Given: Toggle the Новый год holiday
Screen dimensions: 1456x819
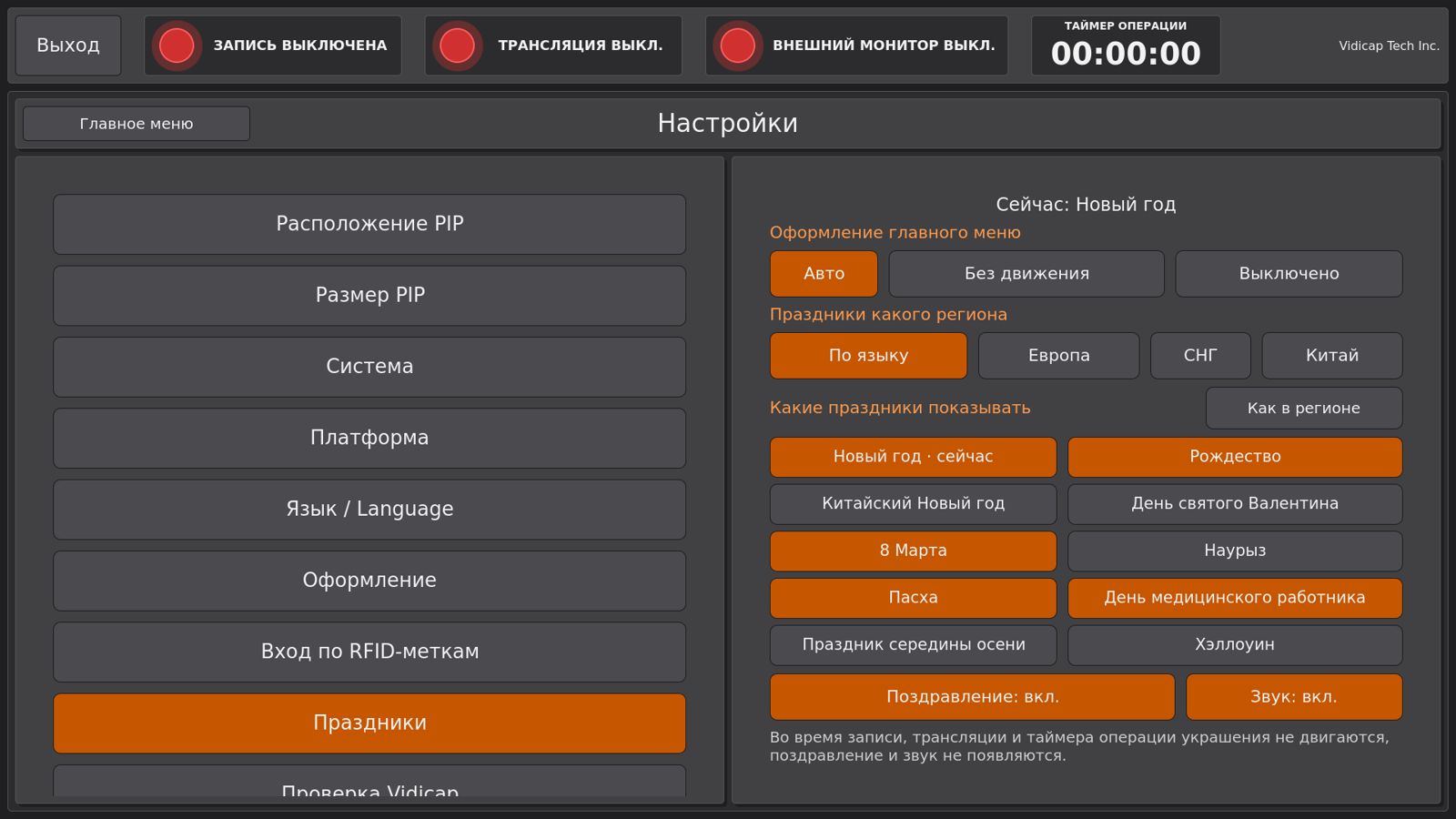Looking at the screenshot, I should coord(913,457).
